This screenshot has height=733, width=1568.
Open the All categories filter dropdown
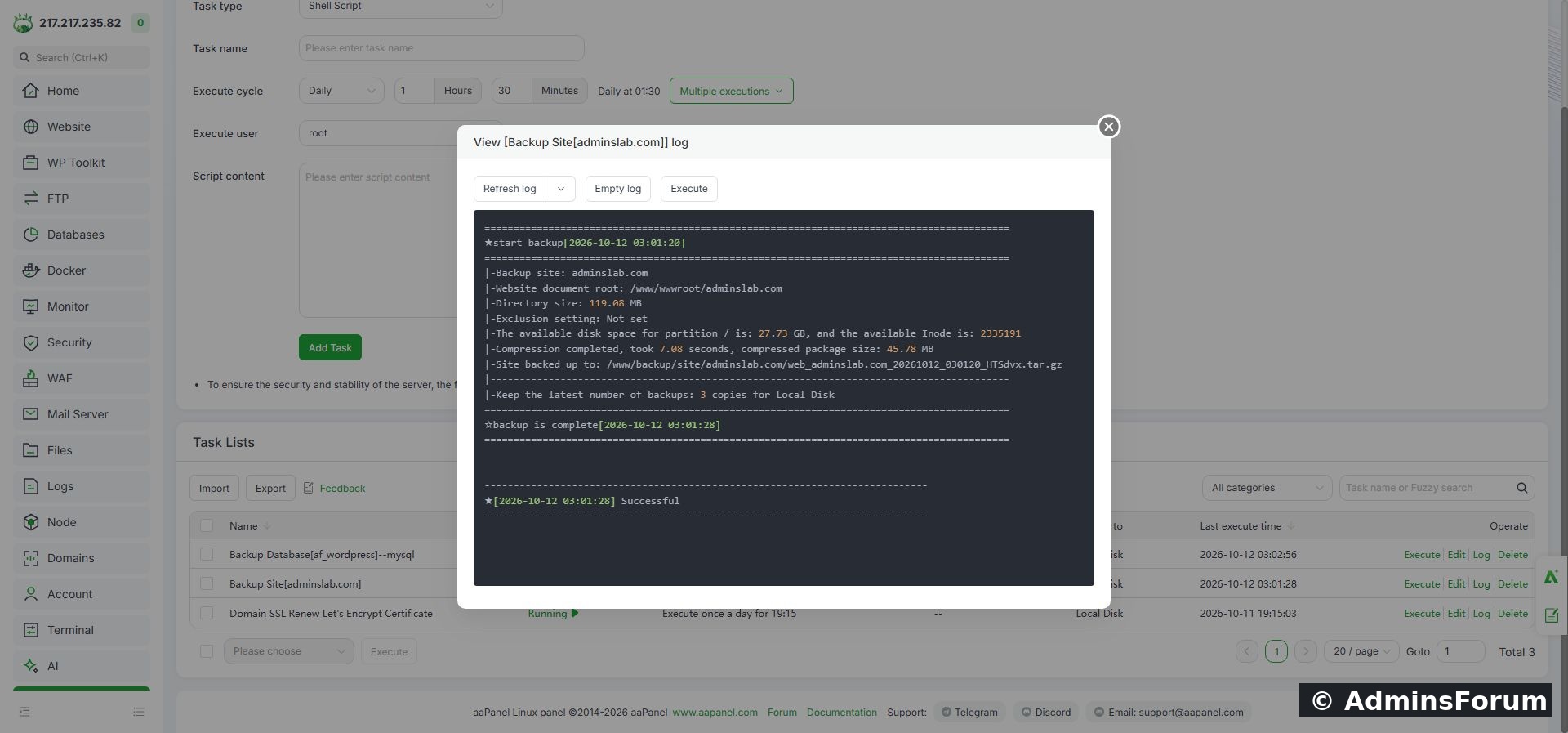[x=1267, y=488]
